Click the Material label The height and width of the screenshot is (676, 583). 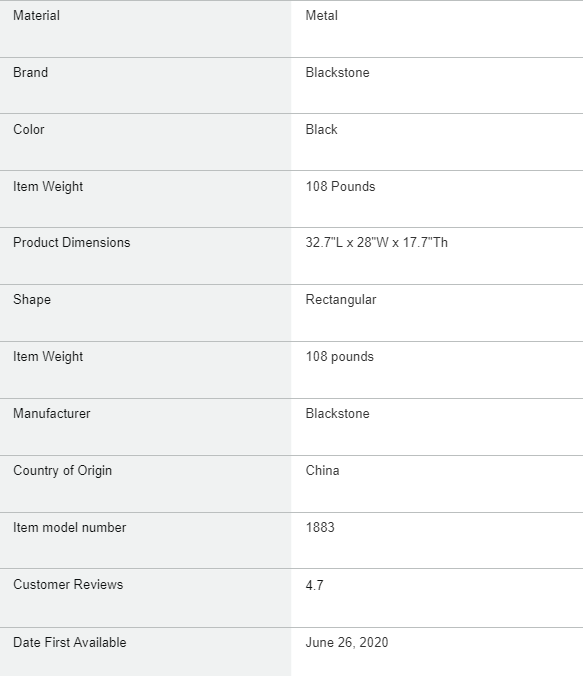36,16
